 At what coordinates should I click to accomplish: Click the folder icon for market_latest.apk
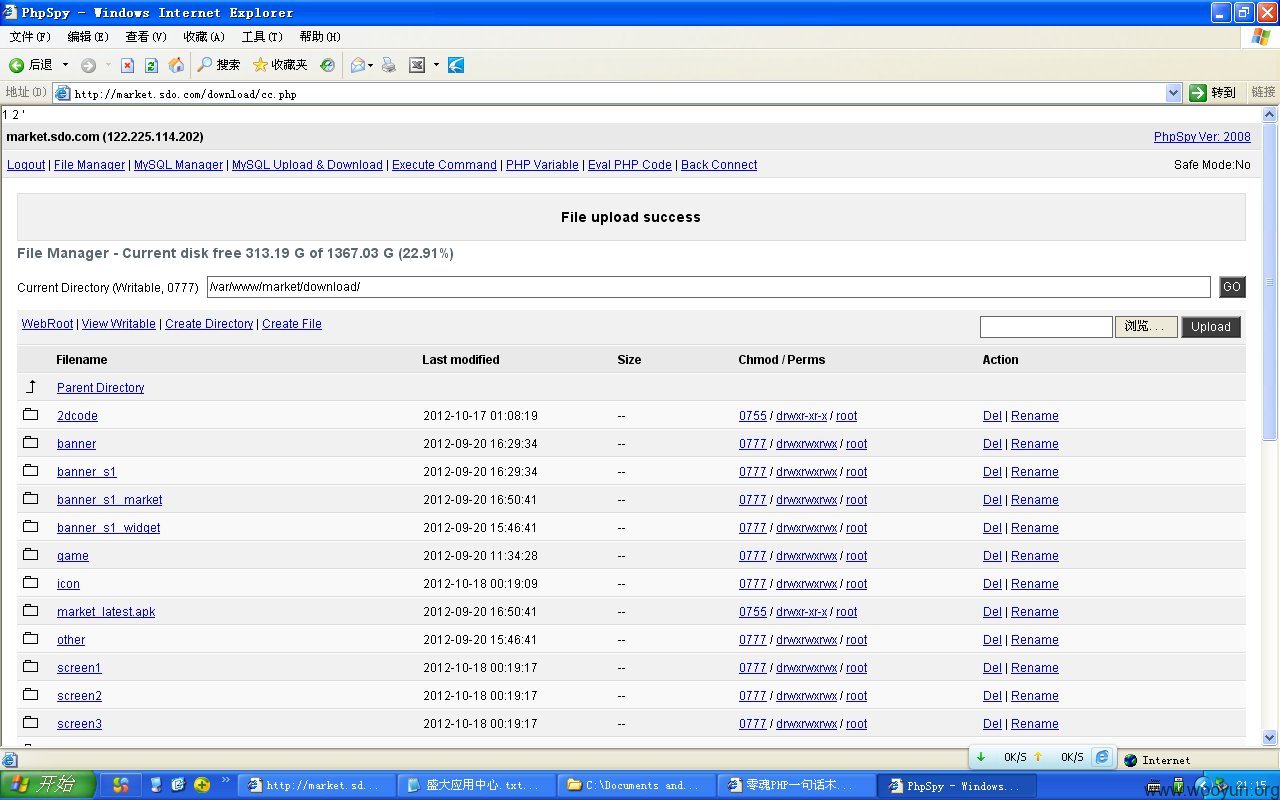[x=31, y=611]
